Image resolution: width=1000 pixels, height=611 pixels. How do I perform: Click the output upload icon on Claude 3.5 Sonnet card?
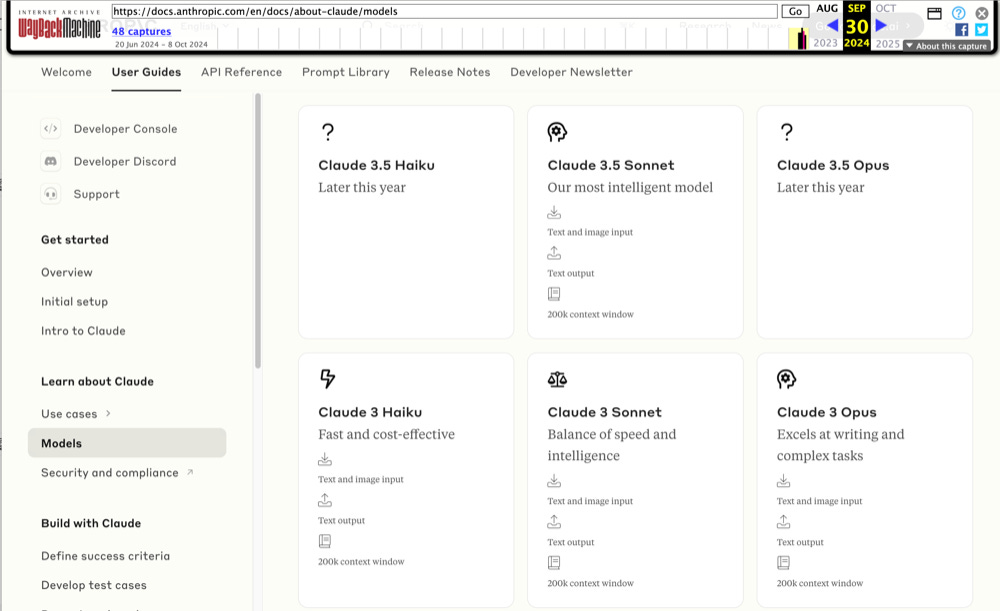[554, 253]
